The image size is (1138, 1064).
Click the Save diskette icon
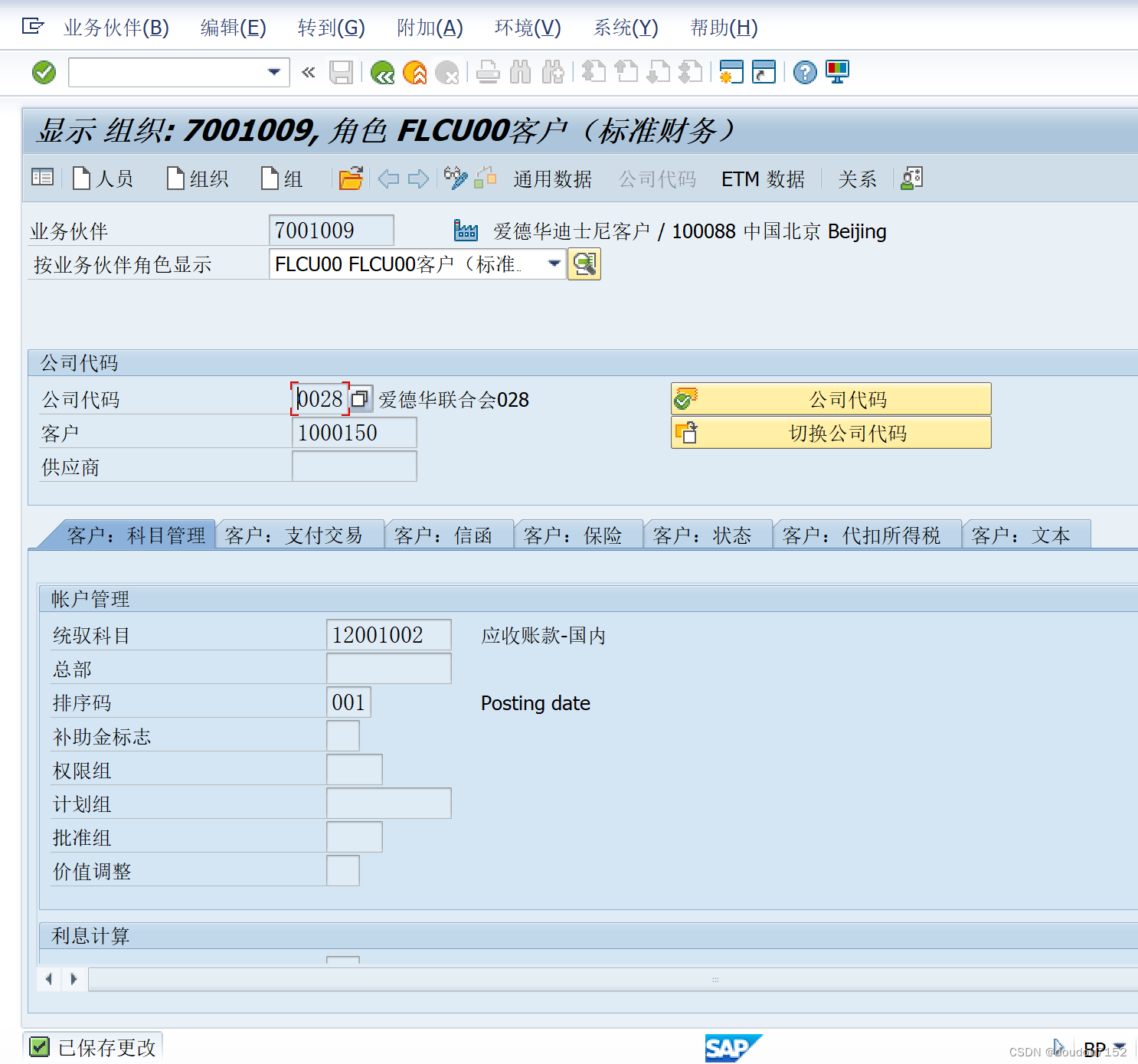pyautogui.click(x=341, y=73)
